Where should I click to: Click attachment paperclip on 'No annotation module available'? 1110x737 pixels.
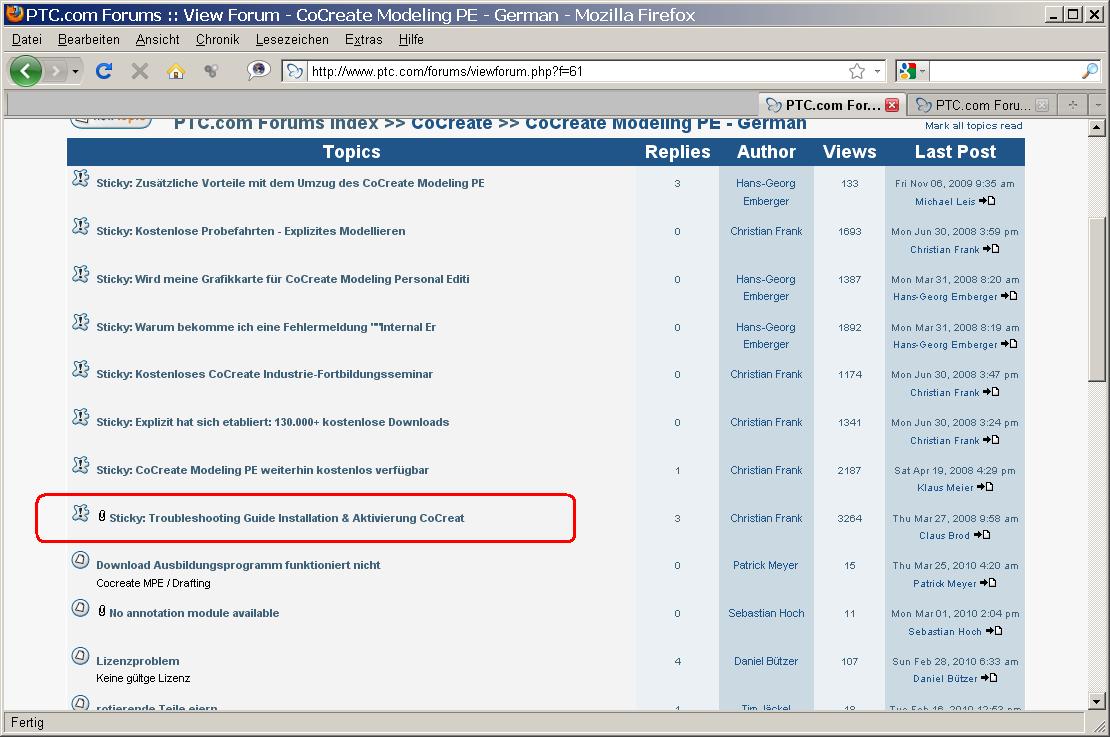[x=102, y=611]
